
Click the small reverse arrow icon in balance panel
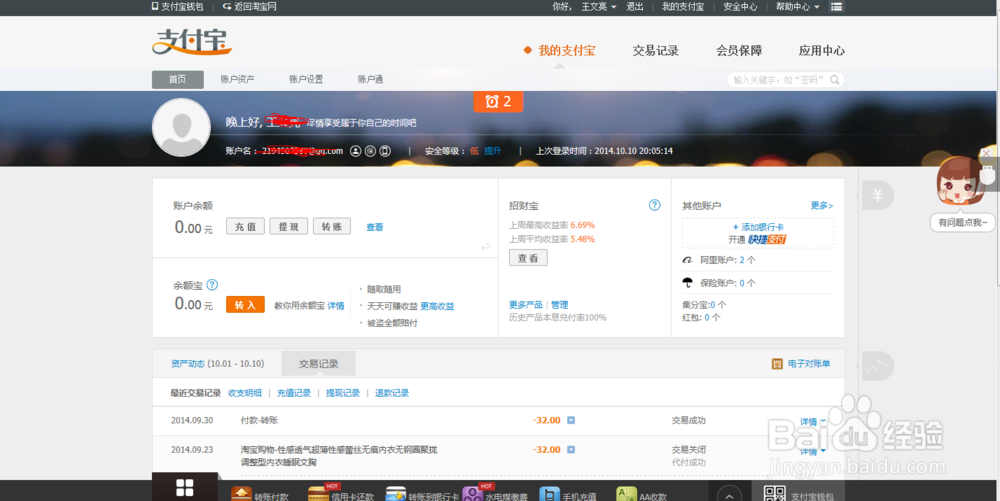[x=486, y=247]
